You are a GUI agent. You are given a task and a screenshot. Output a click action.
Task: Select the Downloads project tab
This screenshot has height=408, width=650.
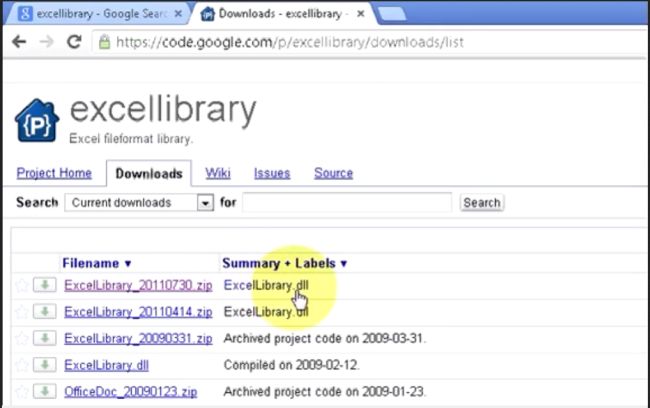tap(149, 174)
